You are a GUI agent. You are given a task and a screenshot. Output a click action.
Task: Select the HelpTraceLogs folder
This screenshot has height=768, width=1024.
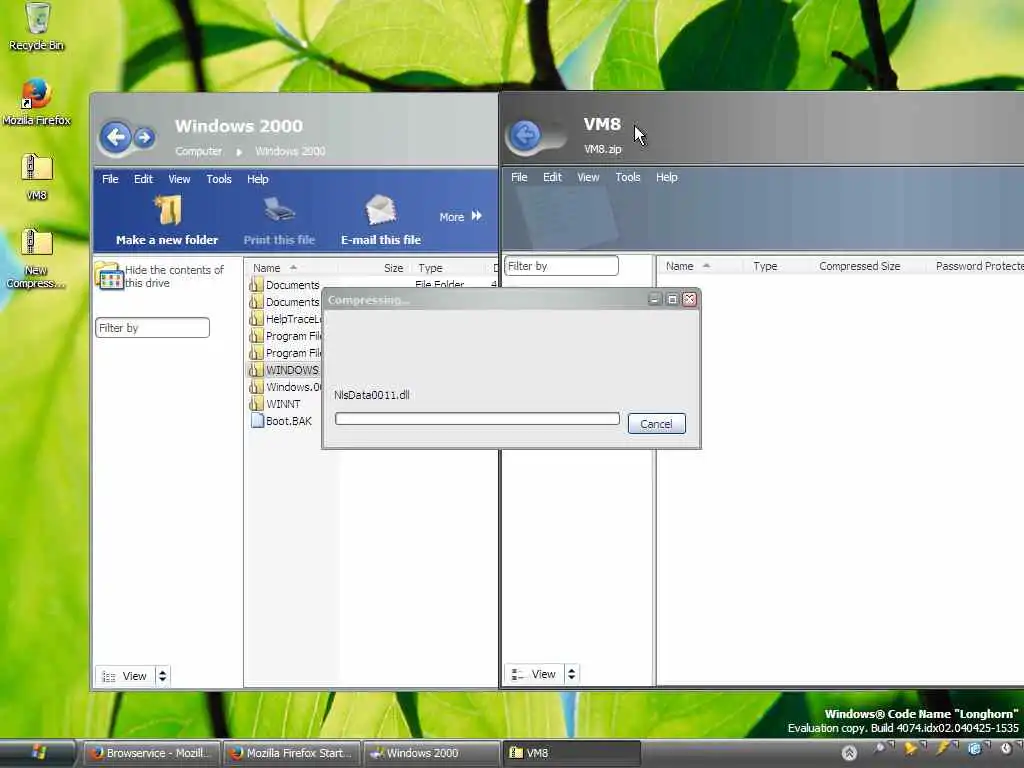[285, 319]
